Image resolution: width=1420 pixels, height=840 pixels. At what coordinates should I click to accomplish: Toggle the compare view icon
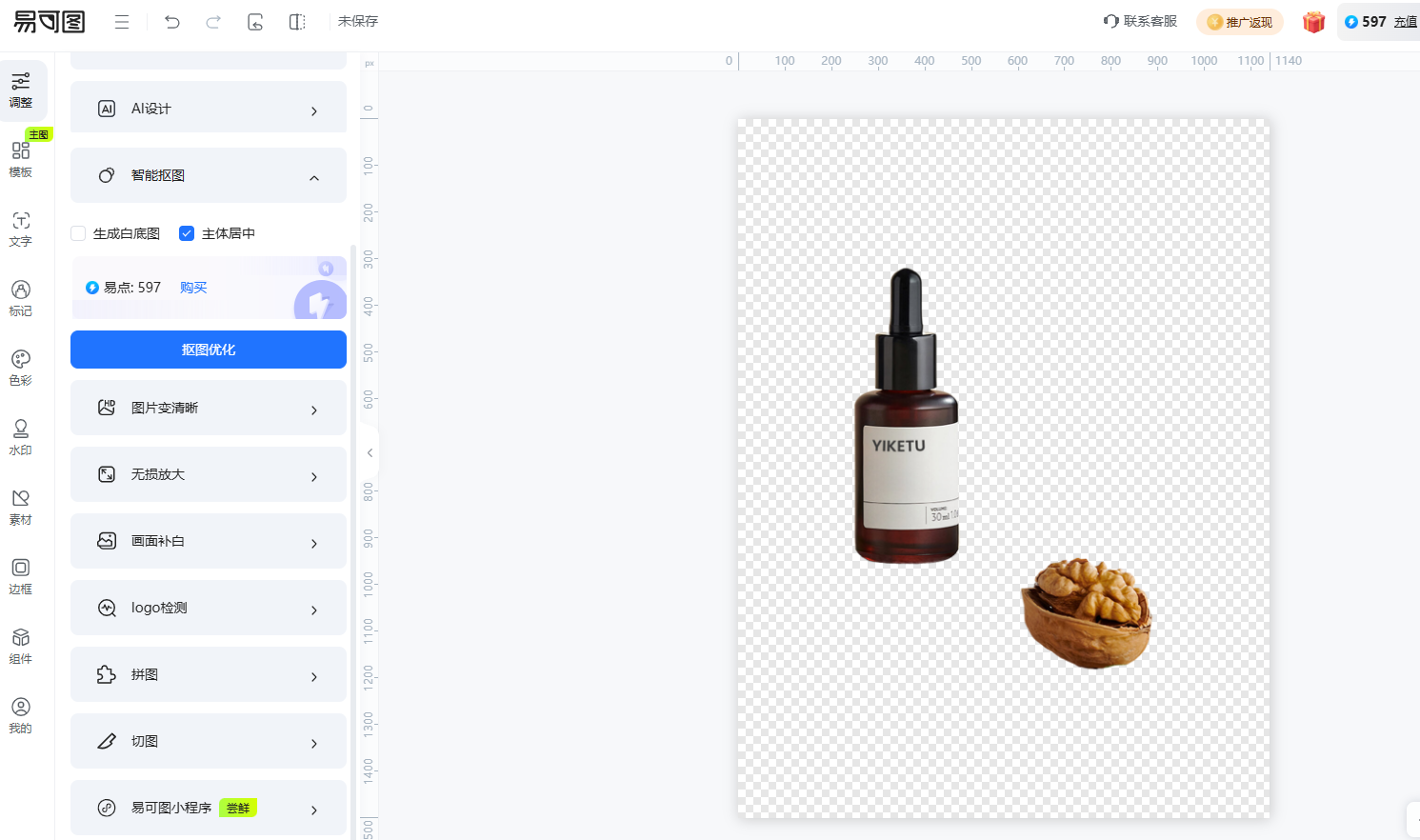(x=297, y=22)
